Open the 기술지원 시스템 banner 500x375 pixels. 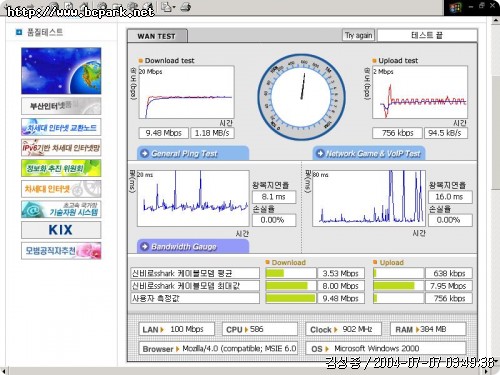coord(61,209)
